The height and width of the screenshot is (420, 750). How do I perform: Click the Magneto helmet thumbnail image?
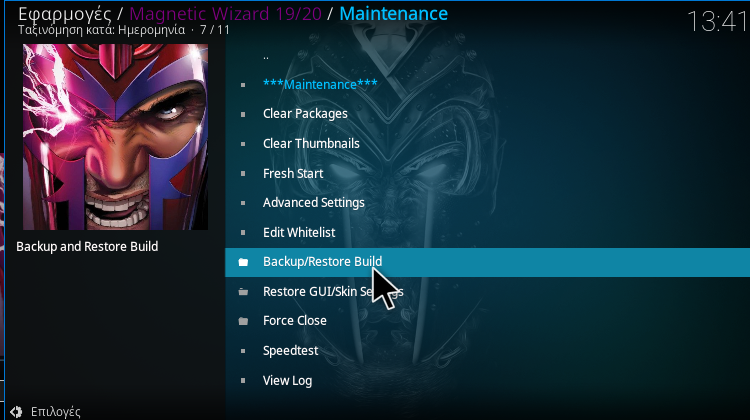tap(115, 137)
